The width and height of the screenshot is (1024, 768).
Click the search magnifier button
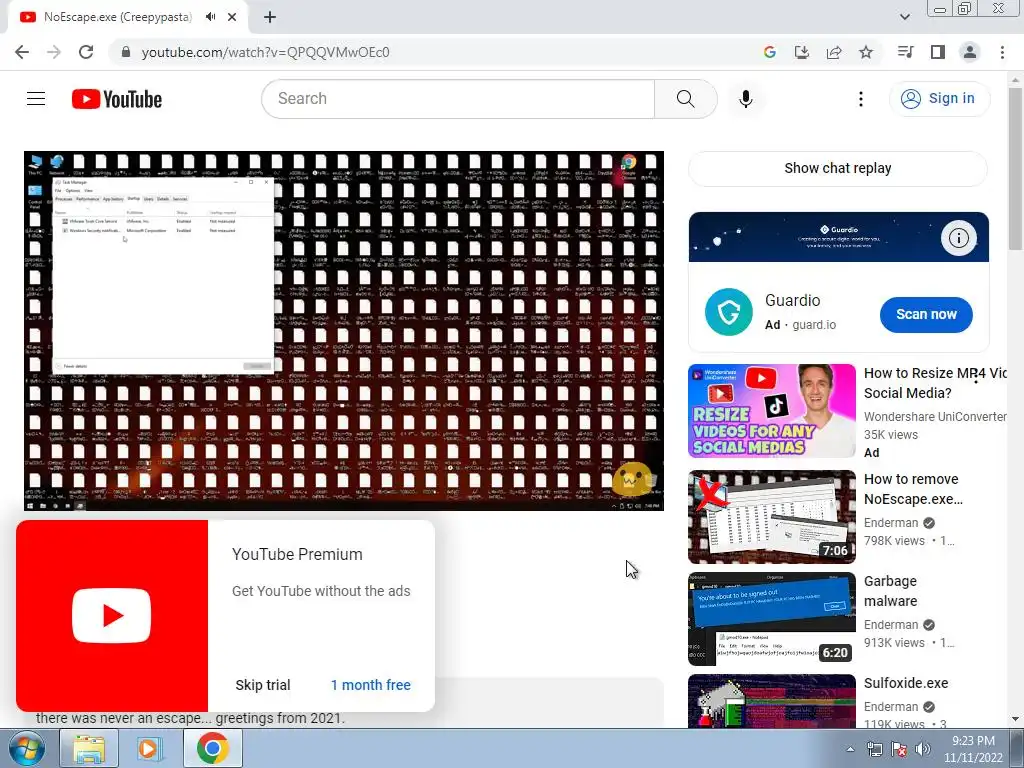pyautogui.click(x=685, y=99)
